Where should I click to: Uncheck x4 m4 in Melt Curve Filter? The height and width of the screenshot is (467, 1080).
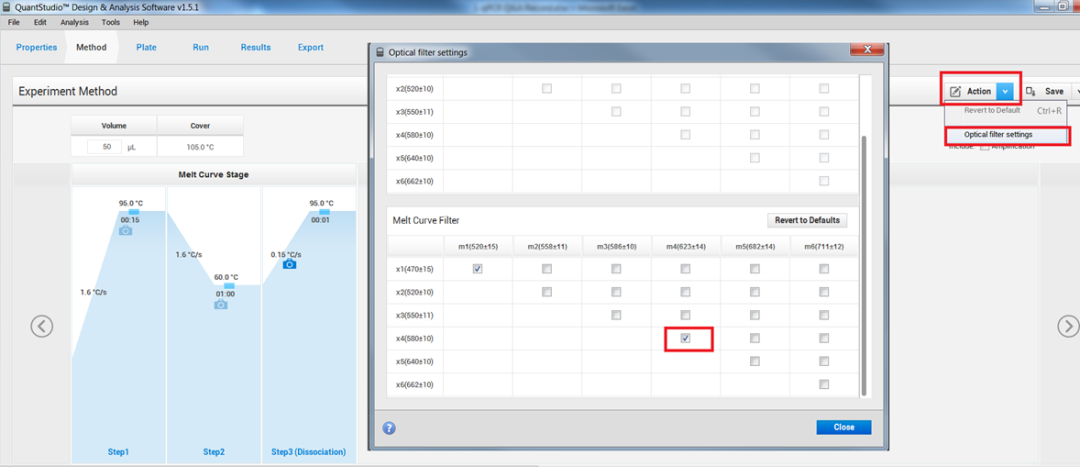point(685,338)
